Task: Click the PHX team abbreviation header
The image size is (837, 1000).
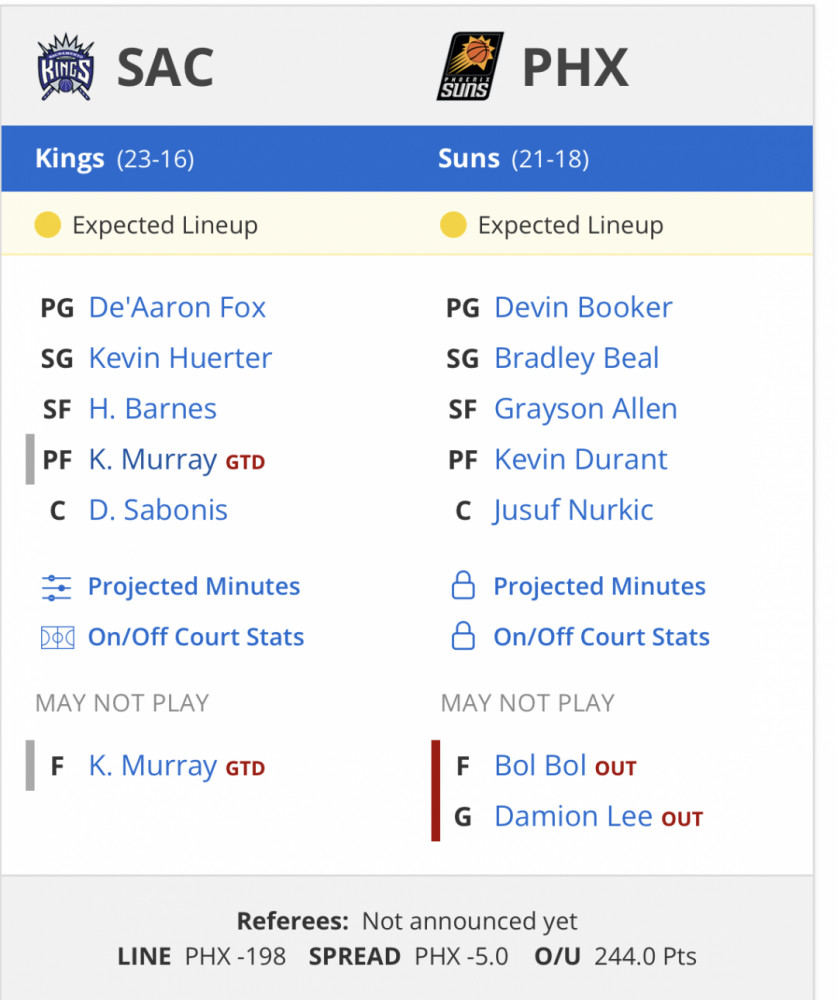Action: pyautogui.click(x=575, y=68)
